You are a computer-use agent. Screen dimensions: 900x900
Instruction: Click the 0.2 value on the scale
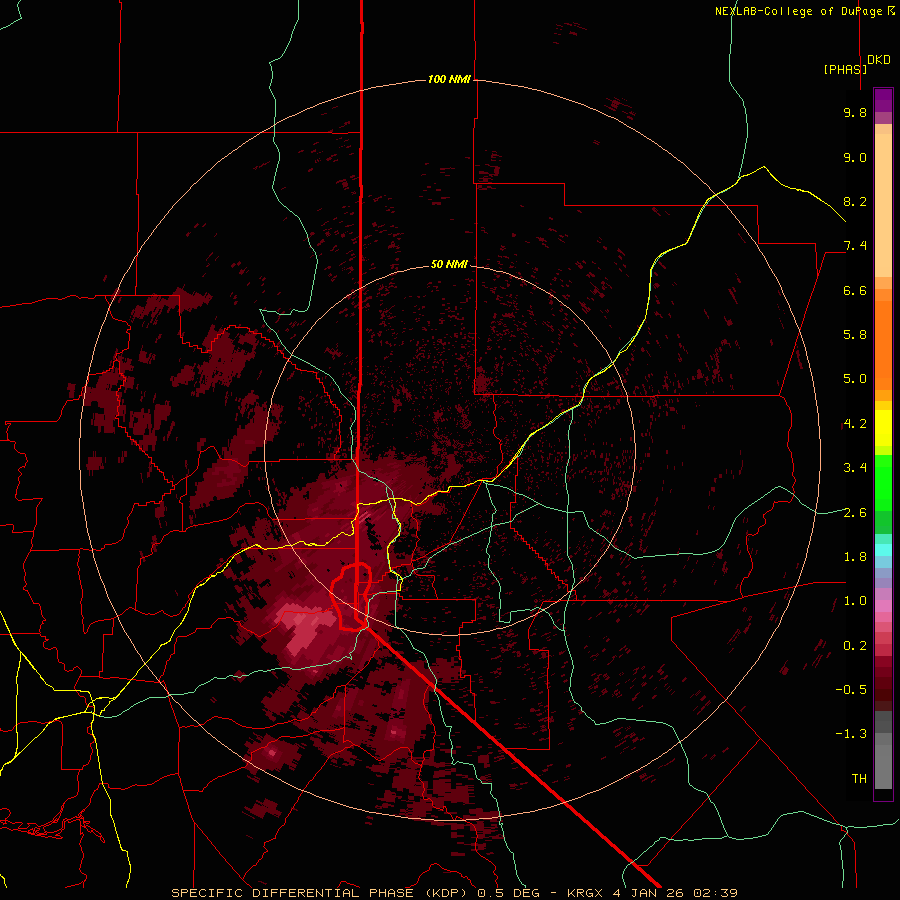point(855,646)
